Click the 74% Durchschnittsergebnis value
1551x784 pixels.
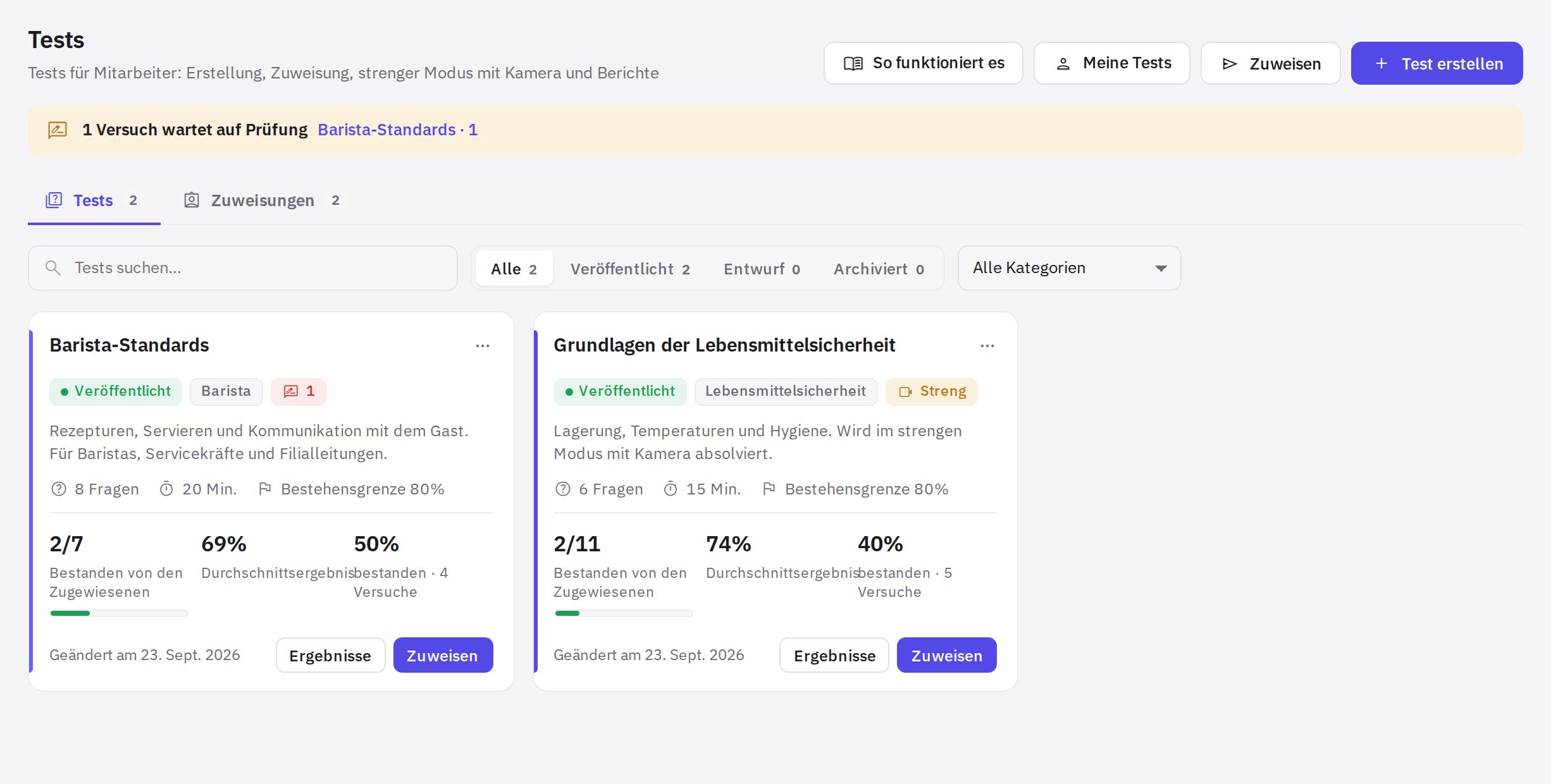click(729, 544)
